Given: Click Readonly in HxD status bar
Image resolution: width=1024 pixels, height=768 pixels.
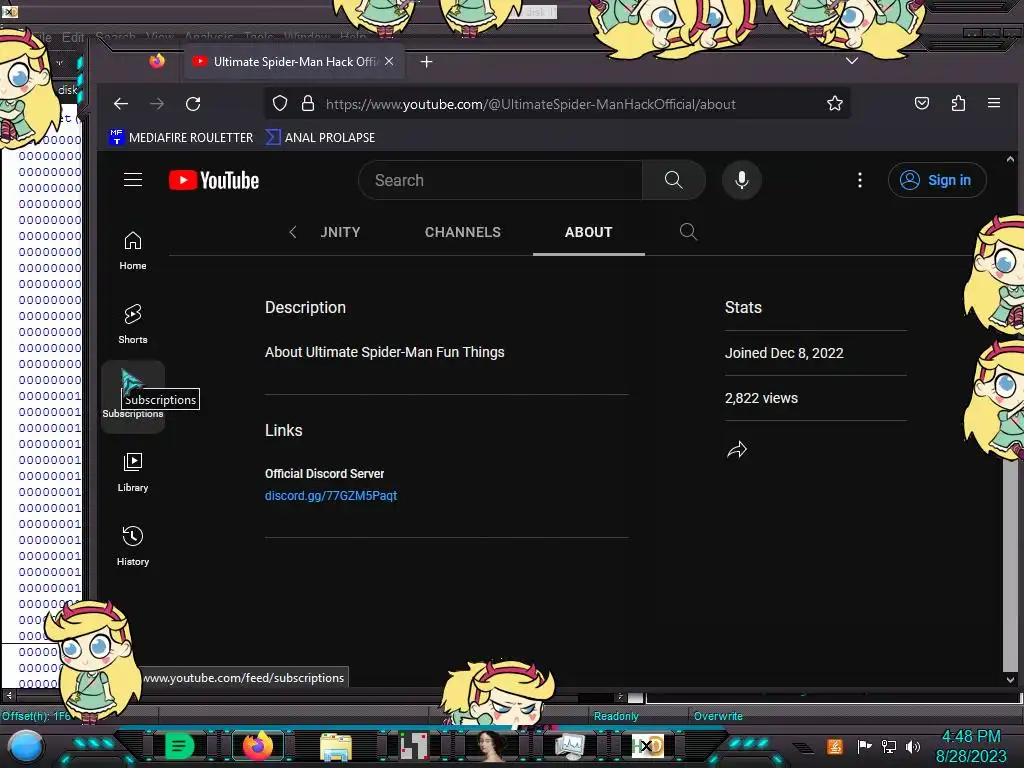Looking at the screenshot, I should [x=616, y=716].
